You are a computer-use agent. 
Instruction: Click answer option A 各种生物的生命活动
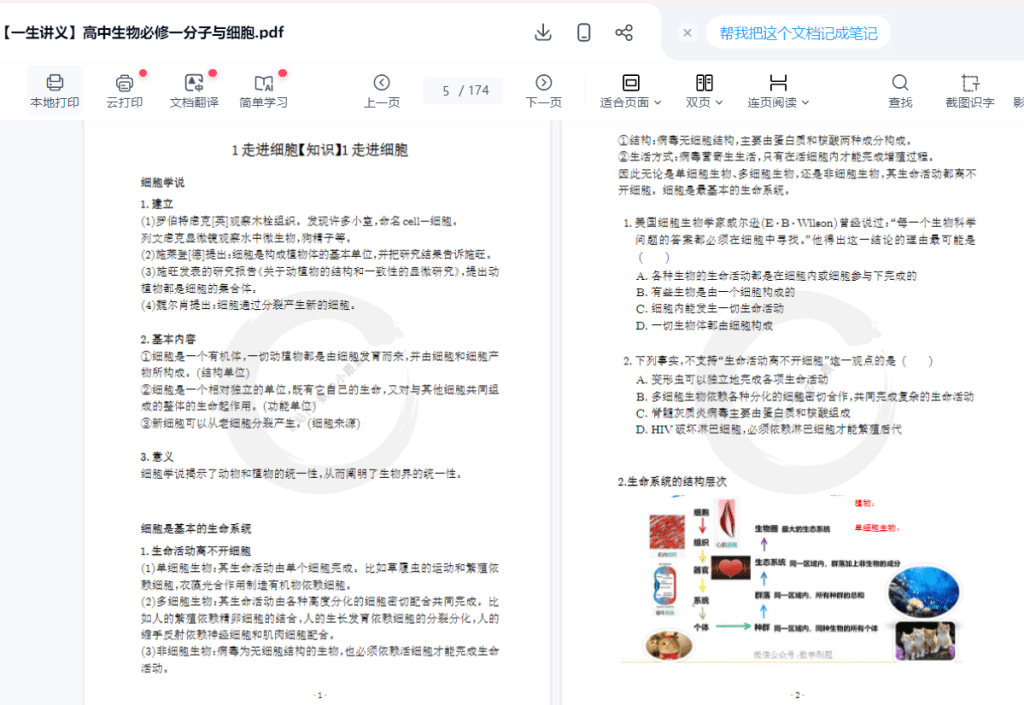pyautogui.click(x=776, y=275)
